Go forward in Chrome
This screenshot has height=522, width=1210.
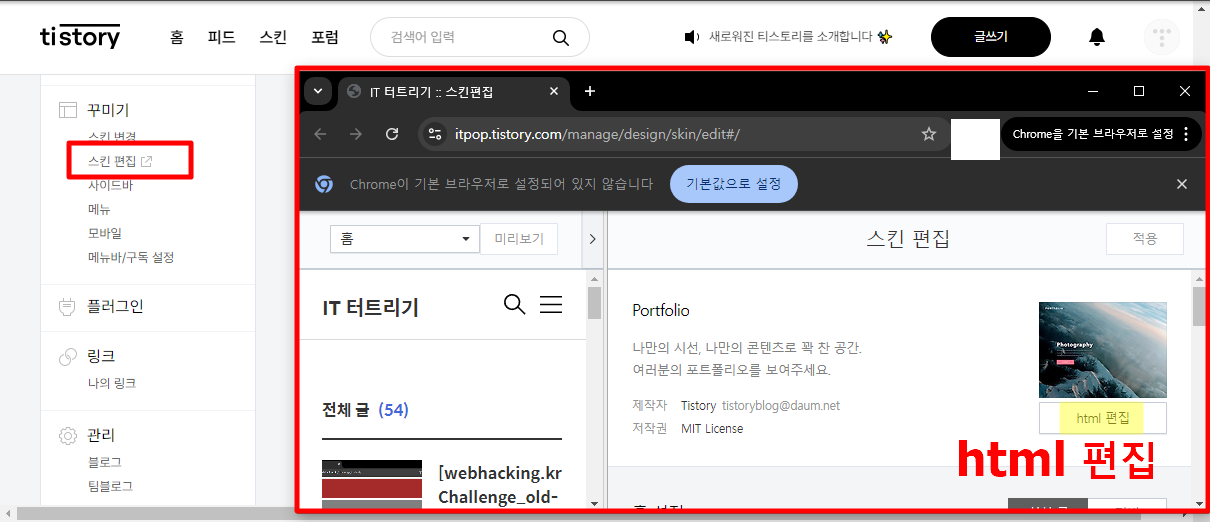click(x=355, y=134)
